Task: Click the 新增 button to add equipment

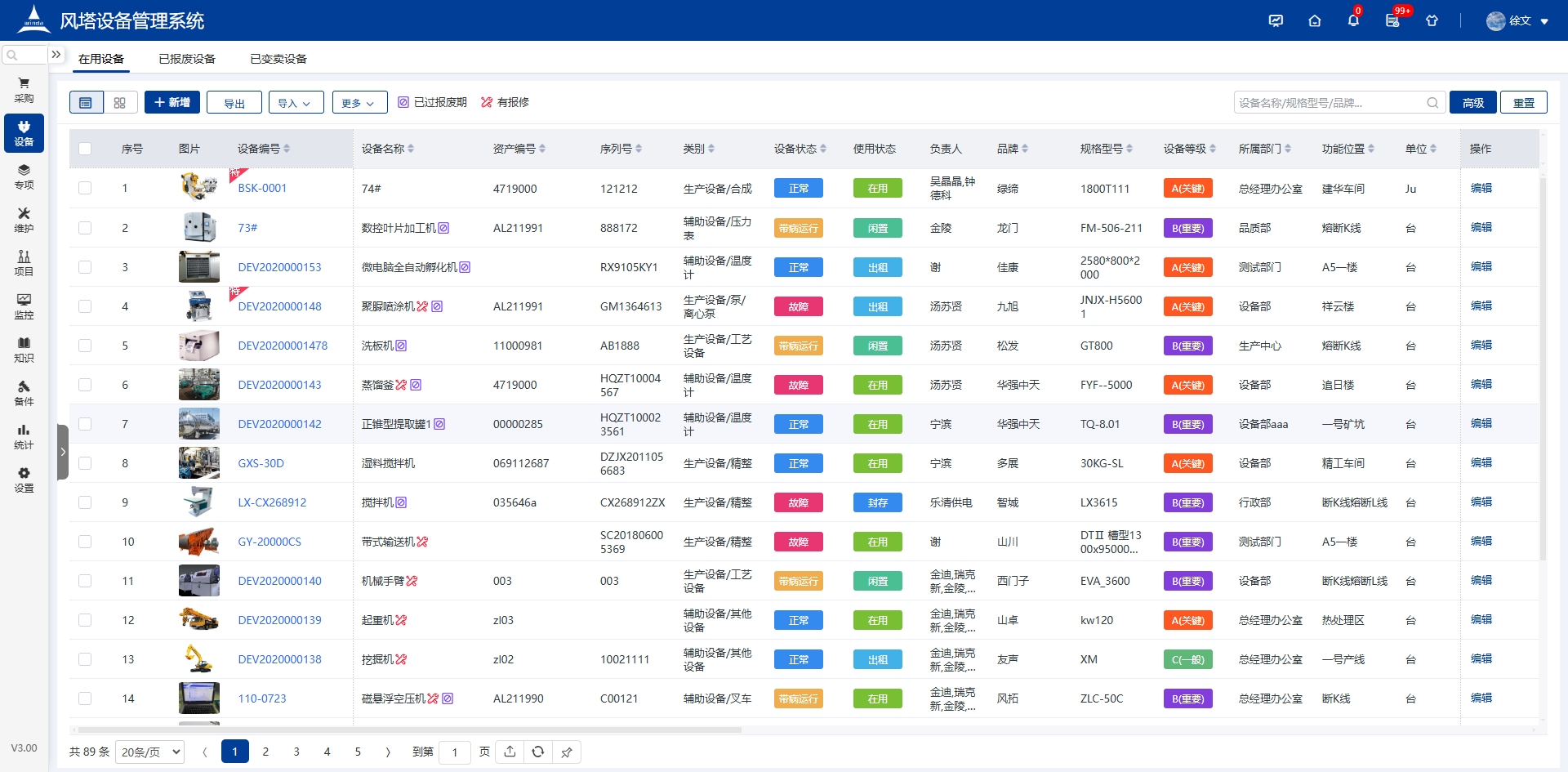Action: pyautogui.click(x=171, y=102)
